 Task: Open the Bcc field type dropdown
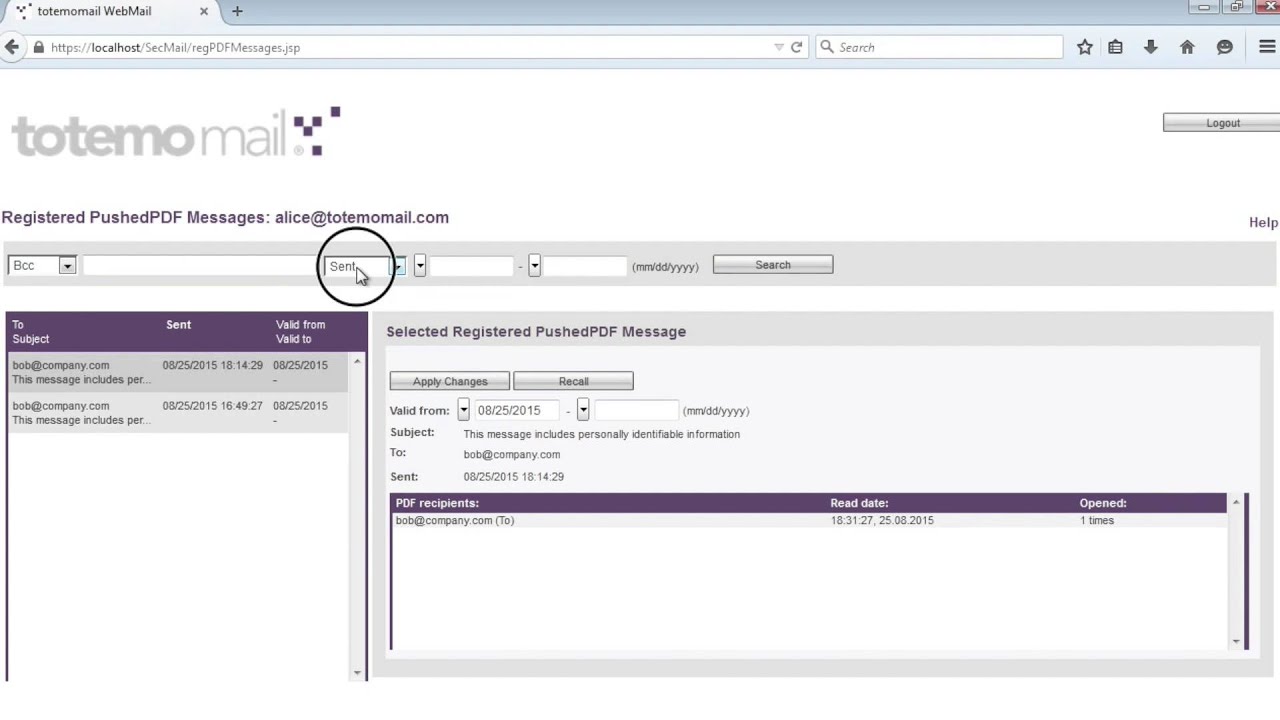point(42,265)
